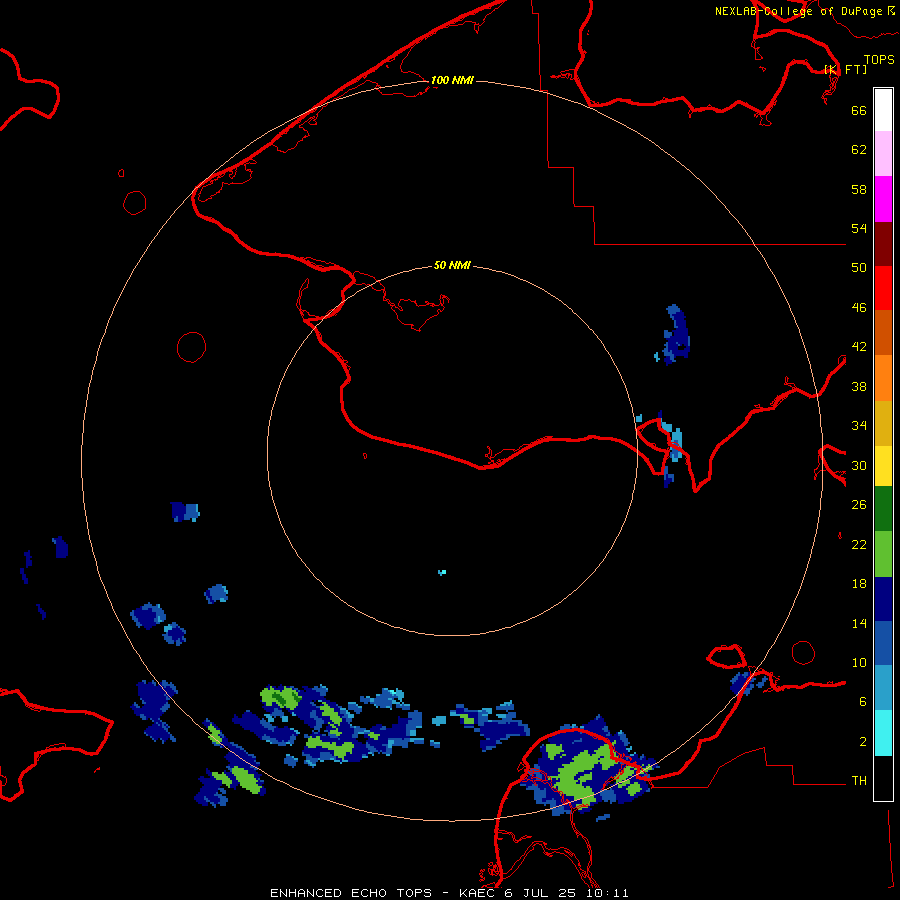Image resolution: width=900 pixels, height=900 pixels.
Task: Click the "50 NMI" range ring label
Action: pos(452,265)
